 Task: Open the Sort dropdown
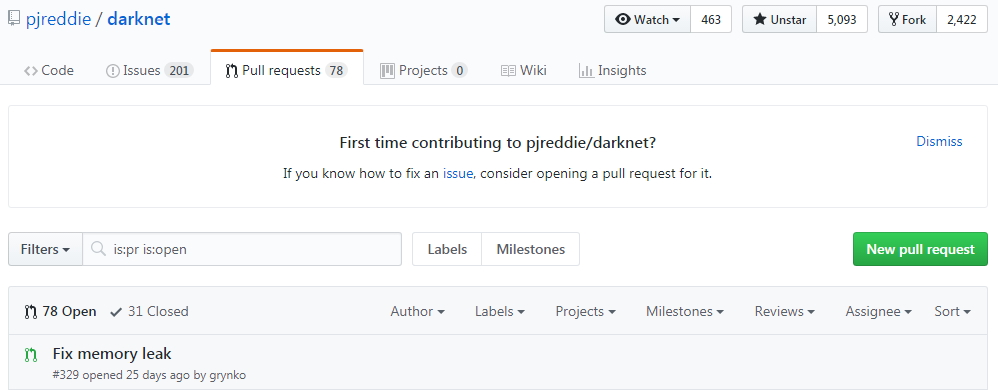click(x=953, y=311)
